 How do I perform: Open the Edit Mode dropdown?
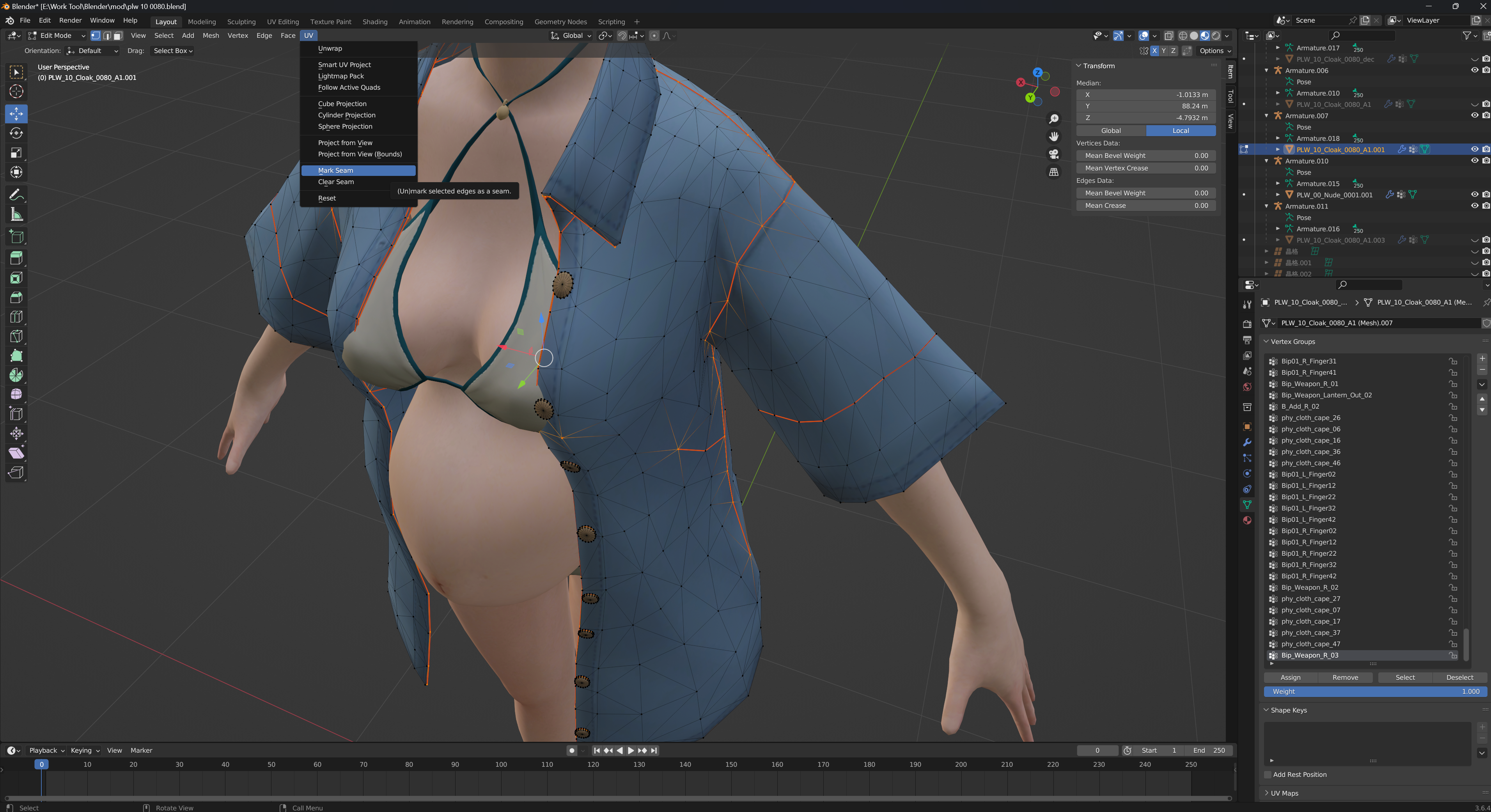pyautogui.click(x=56, y=35)
